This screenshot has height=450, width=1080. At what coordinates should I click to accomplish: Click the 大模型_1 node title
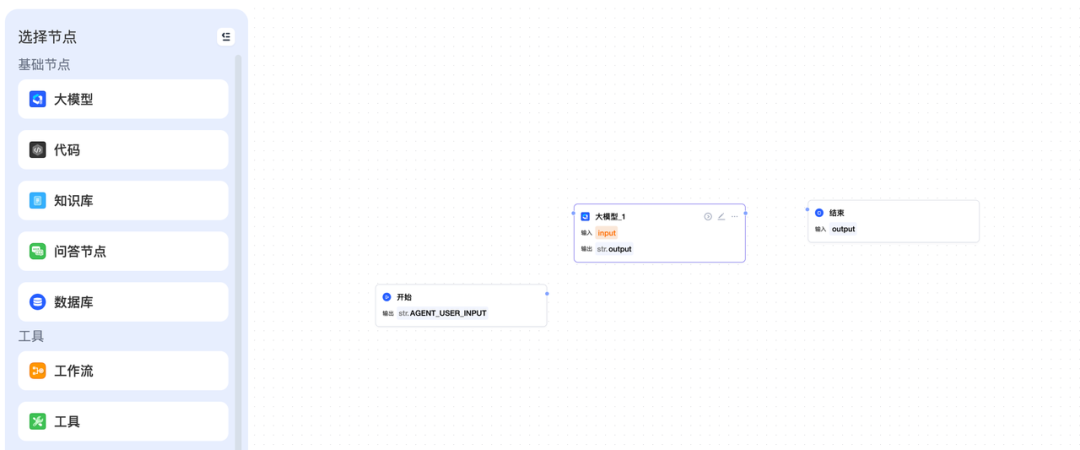(x=610, y=216)
